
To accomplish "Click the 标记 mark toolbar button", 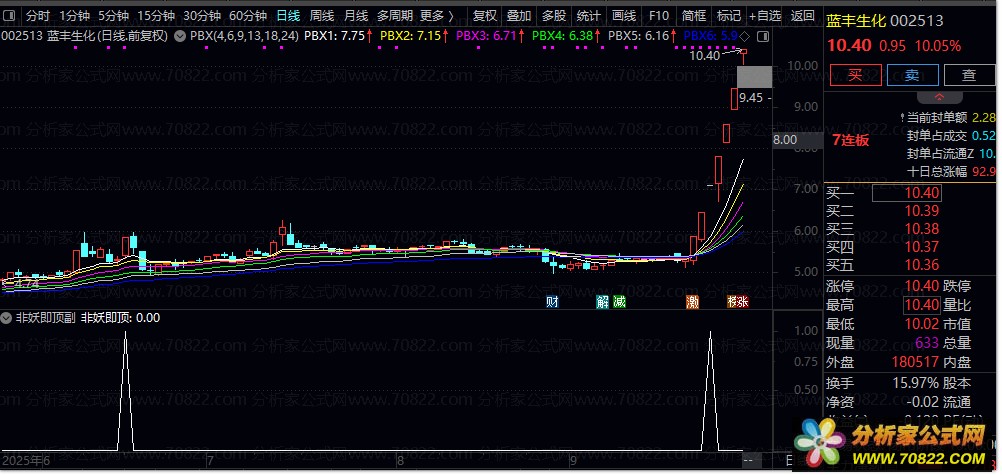I will [x=728, y=16].
